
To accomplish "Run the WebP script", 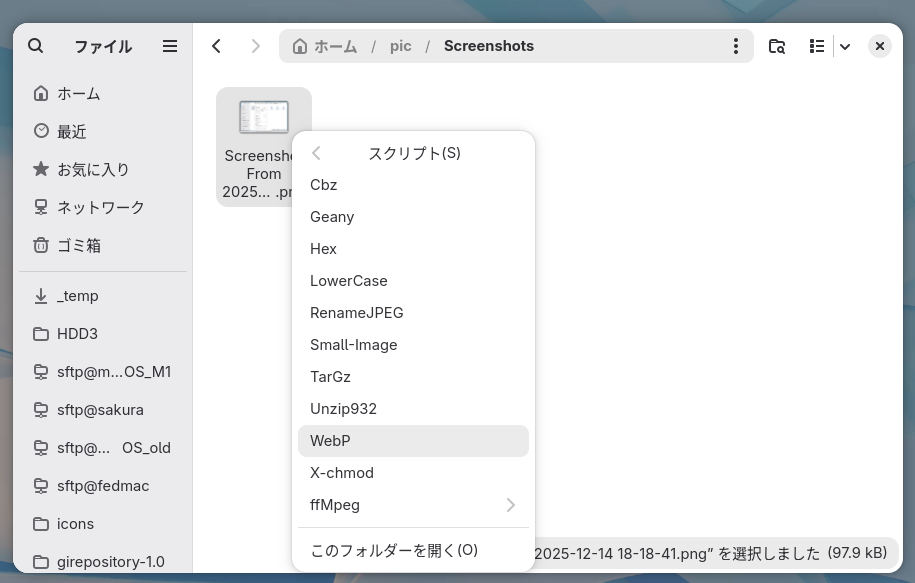I will point(413,441).
